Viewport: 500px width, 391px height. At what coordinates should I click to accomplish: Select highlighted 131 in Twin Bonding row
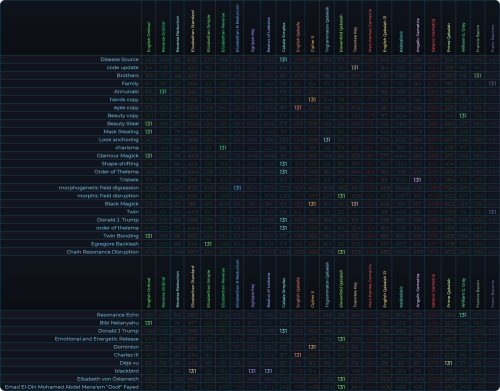[x=149, y=236]
